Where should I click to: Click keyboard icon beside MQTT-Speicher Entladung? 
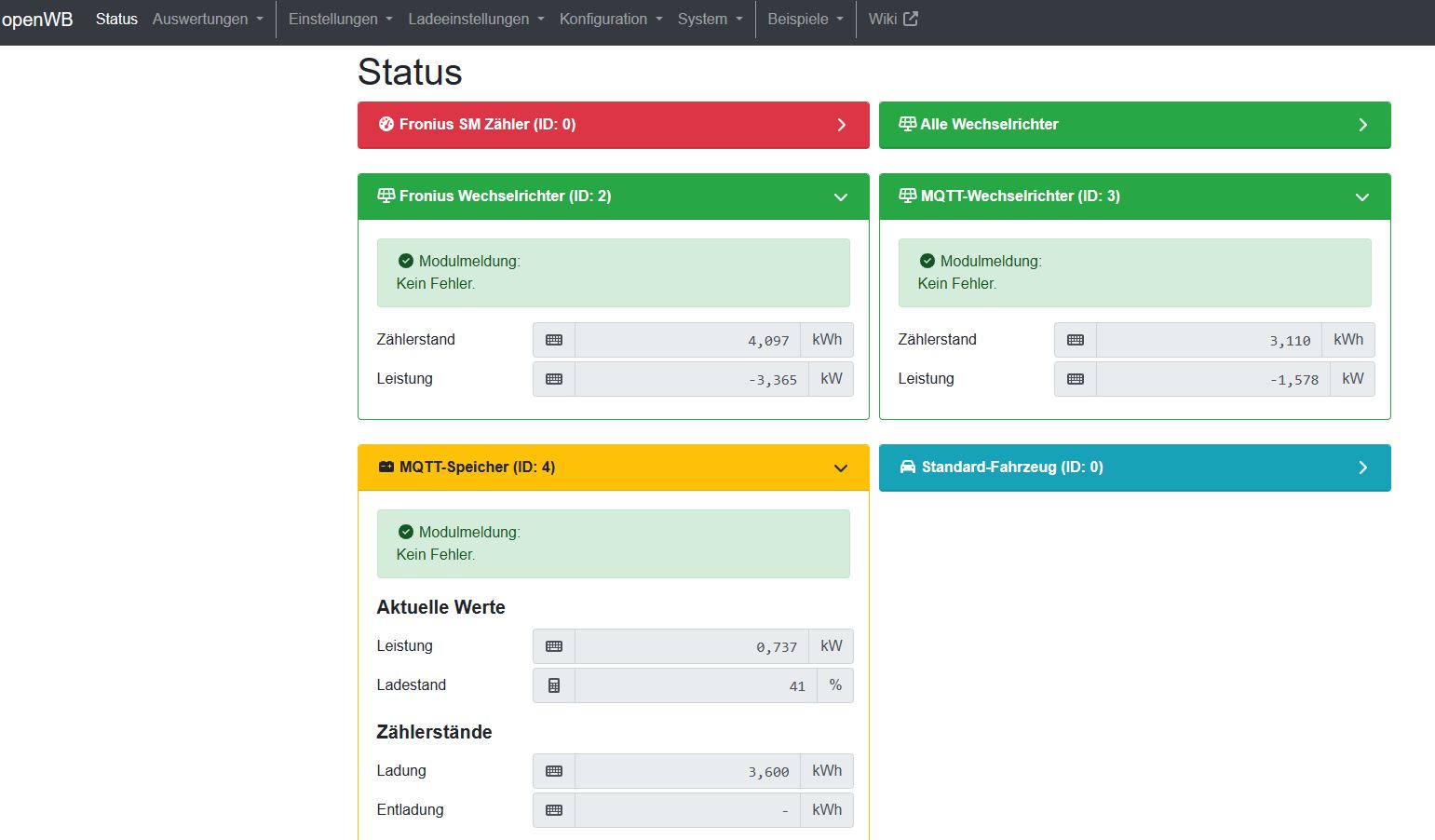click(554, 810)
